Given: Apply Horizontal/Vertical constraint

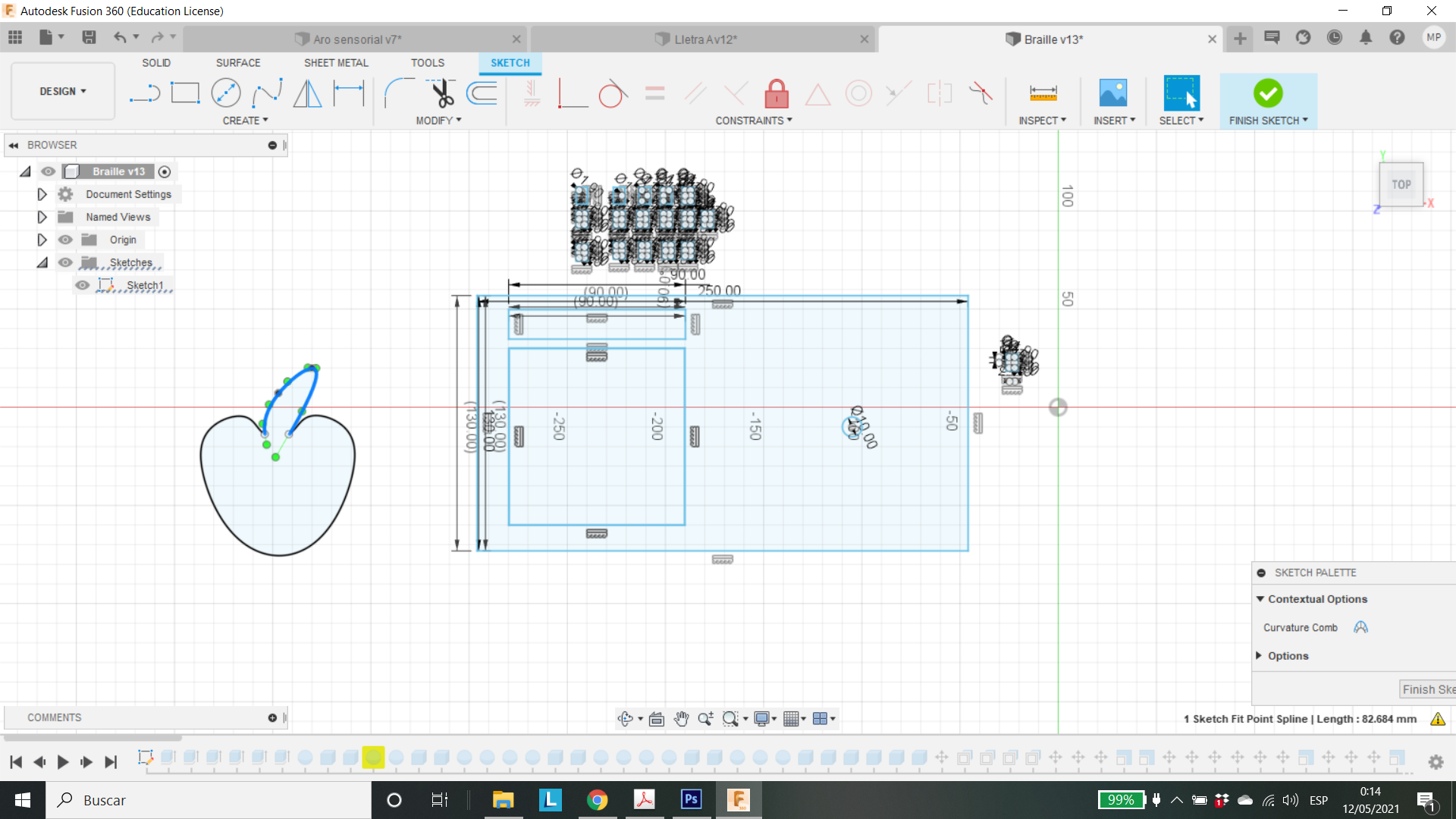Looking at the screenshot, I should pyautogui.click(x=532, y=93).
